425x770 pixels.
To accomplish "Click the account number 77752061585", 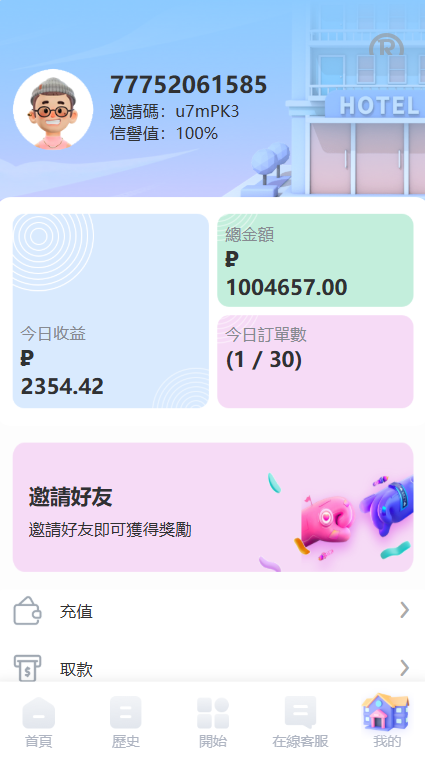I will 188,84.
